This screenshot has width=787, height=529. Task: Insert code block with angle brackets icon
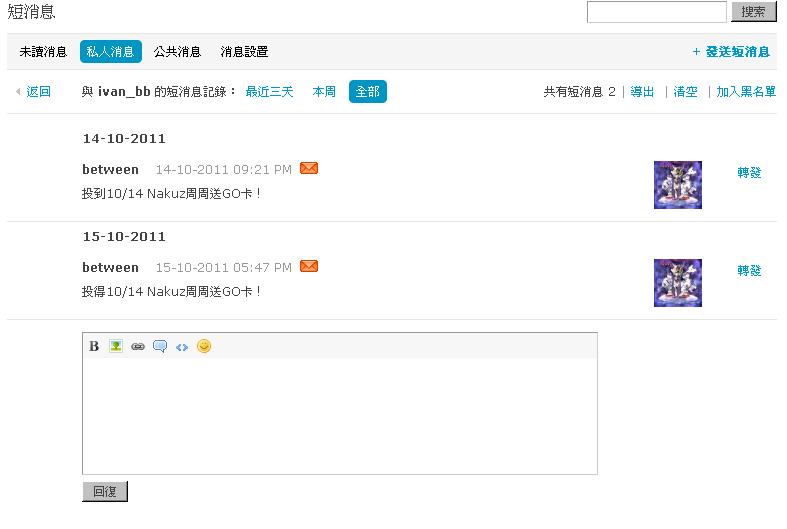click(x=182, y=347)
